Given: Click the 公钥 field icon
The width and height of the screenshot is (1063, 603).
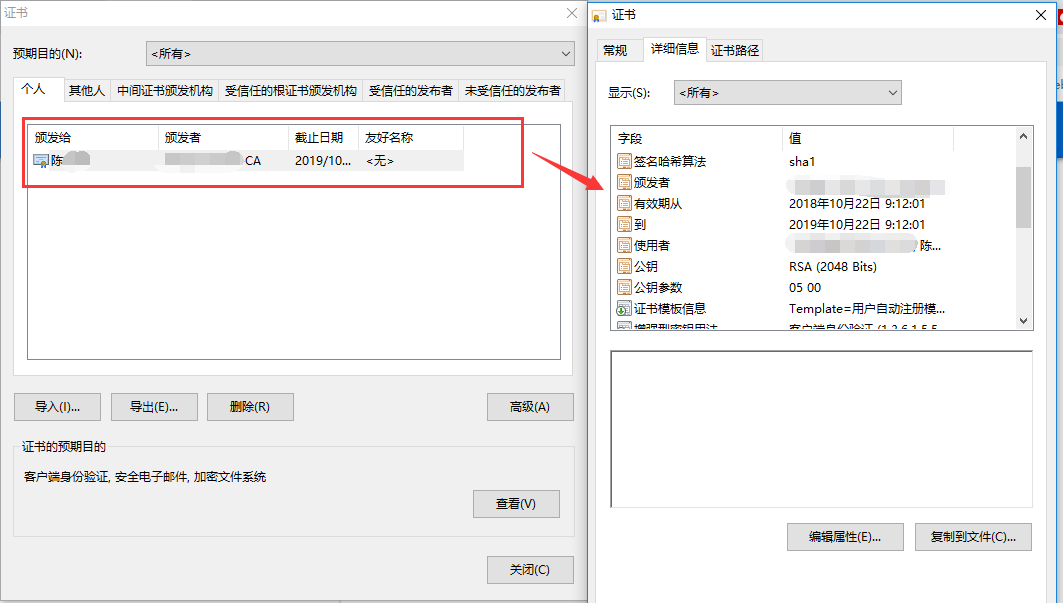Looking at the screenshot, I should click(x=624, y=266).
